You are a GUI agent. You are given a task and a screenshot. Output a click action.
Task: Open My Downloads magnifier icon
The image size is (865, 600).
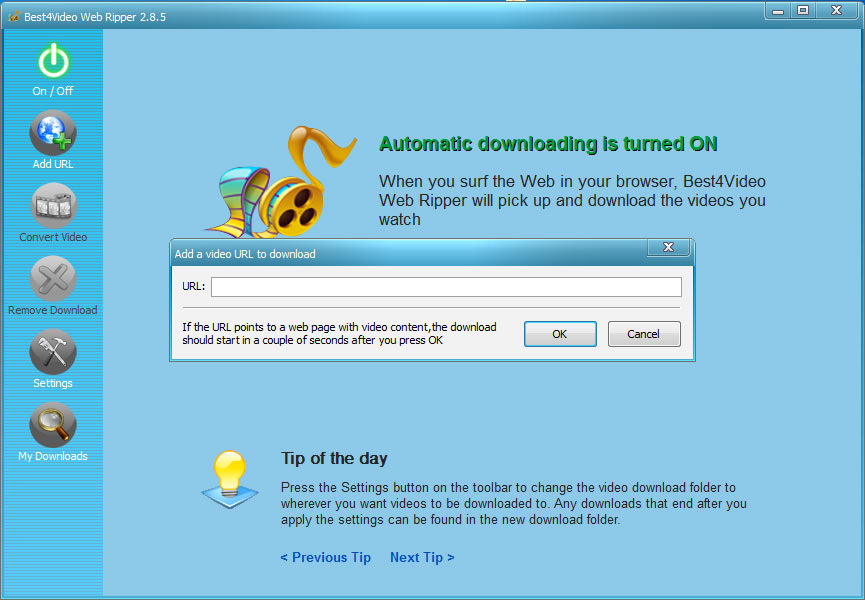coord(52,425)
